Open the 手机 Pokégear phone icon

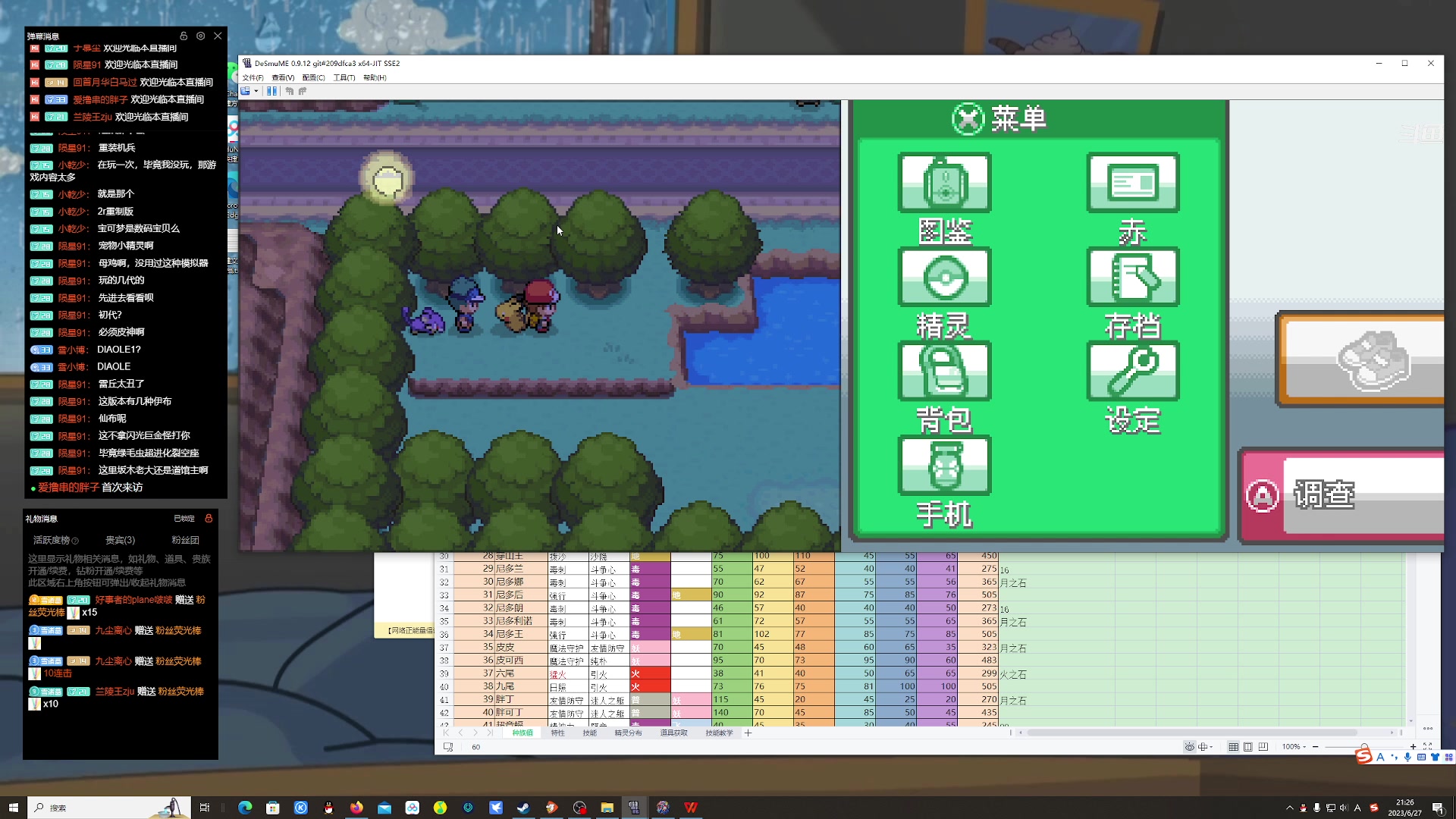(944, 466)
